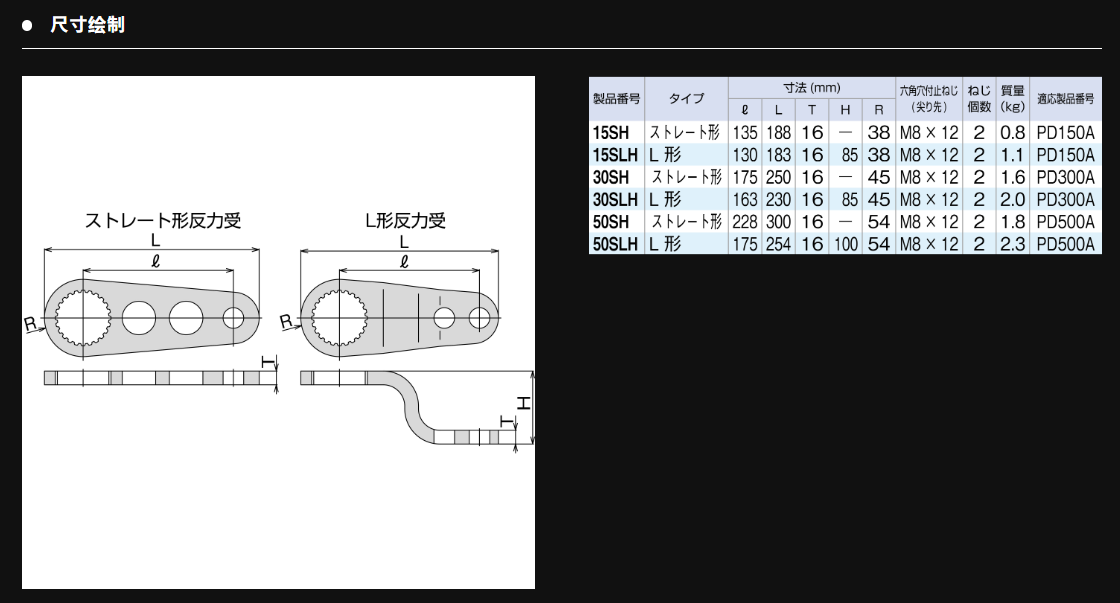1120x603 pixels.
Task: Click the 六角穴付止ねじ column header
Action: click(928, 99)
